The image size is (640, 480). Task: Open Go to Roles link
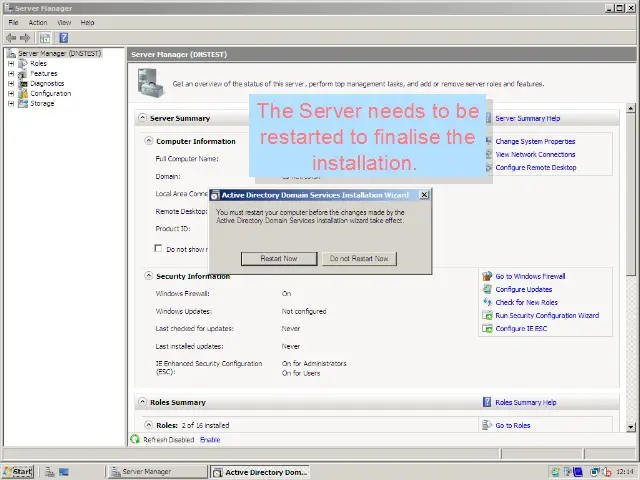pos(513,425)
